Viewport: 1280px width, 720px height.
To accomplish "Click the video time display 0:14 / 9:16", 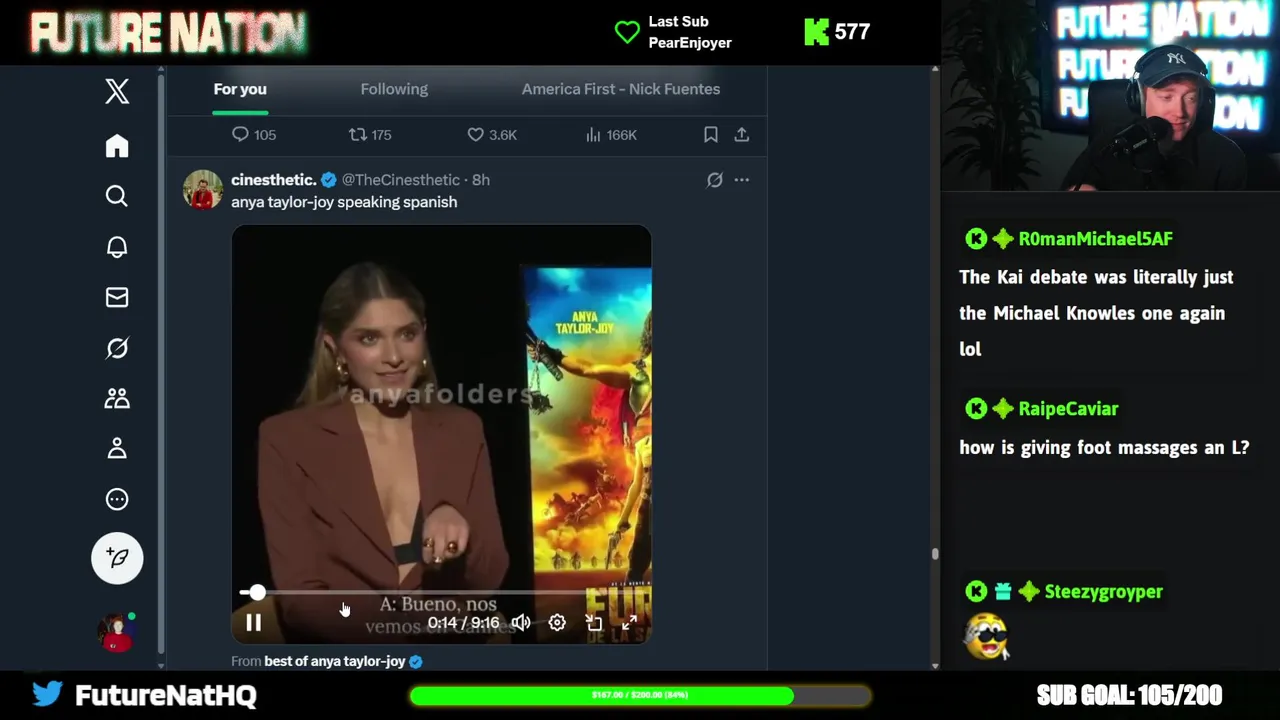I will [x=463, y=623].
